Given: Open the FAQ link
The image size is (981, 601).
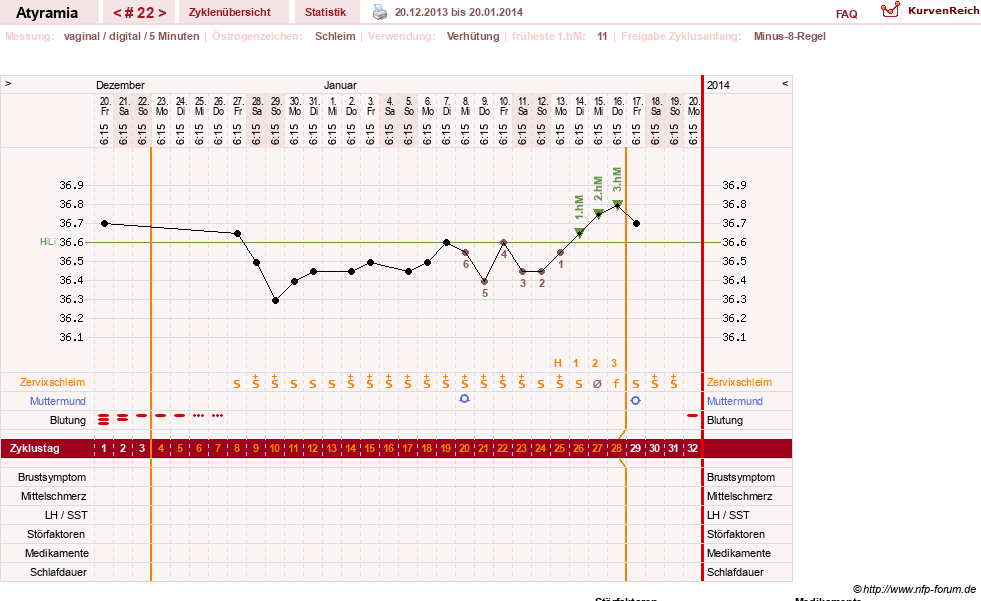Looking at the screenshot, I should pos(846,14).
